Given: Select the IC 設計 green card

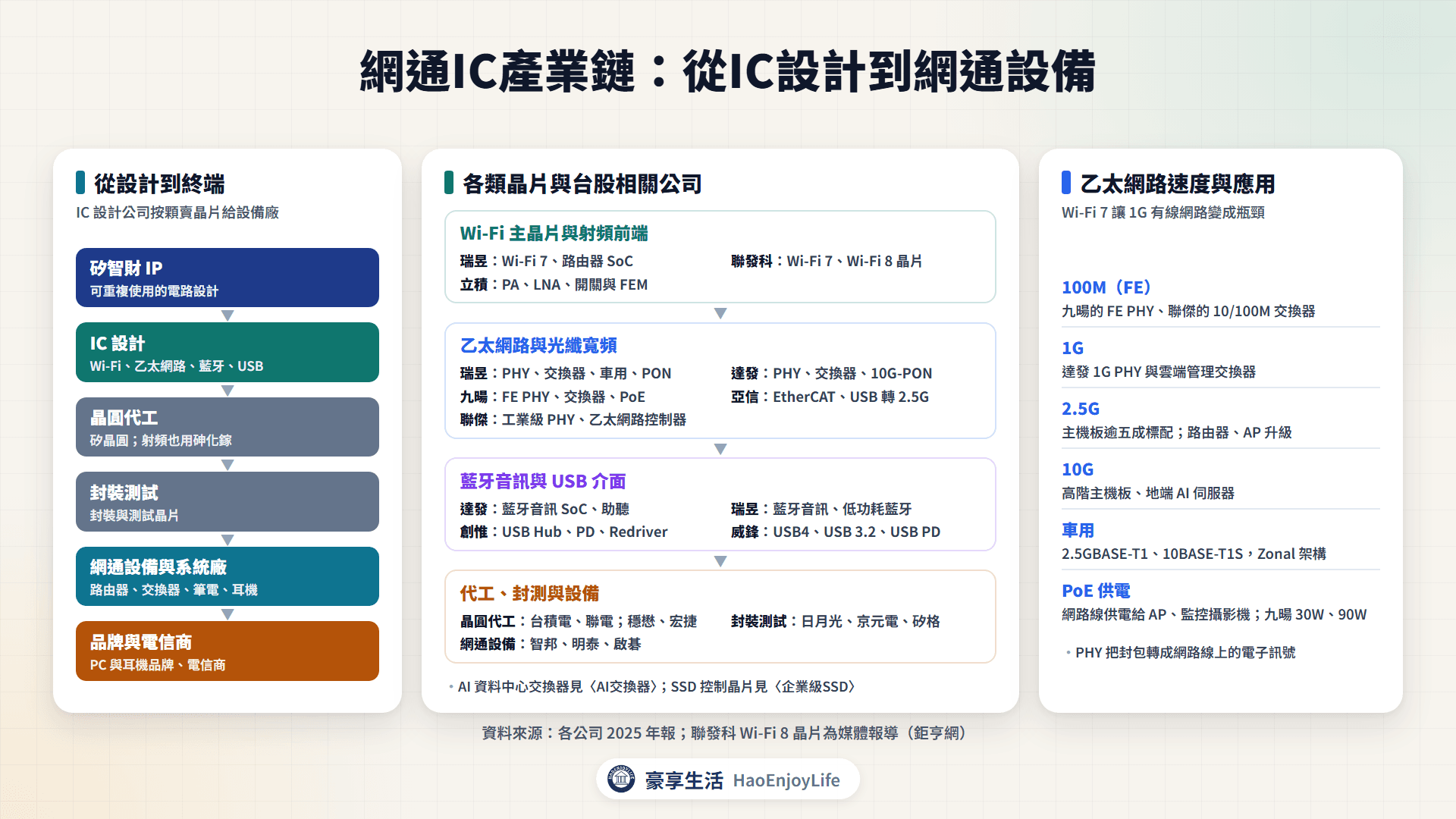Looking at the screenshot, I should point(227,353).
